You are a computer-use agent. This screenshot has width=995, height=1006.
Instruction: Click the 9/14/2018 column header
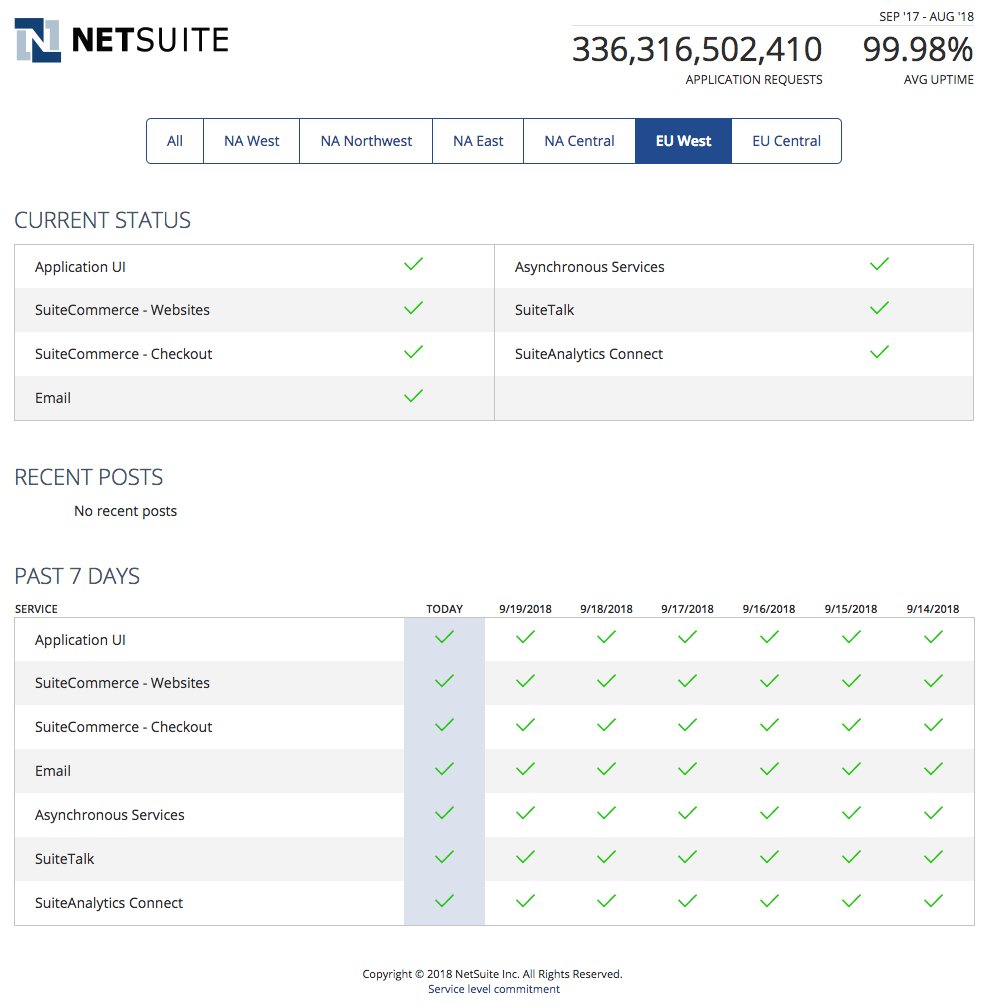[933, 609]
